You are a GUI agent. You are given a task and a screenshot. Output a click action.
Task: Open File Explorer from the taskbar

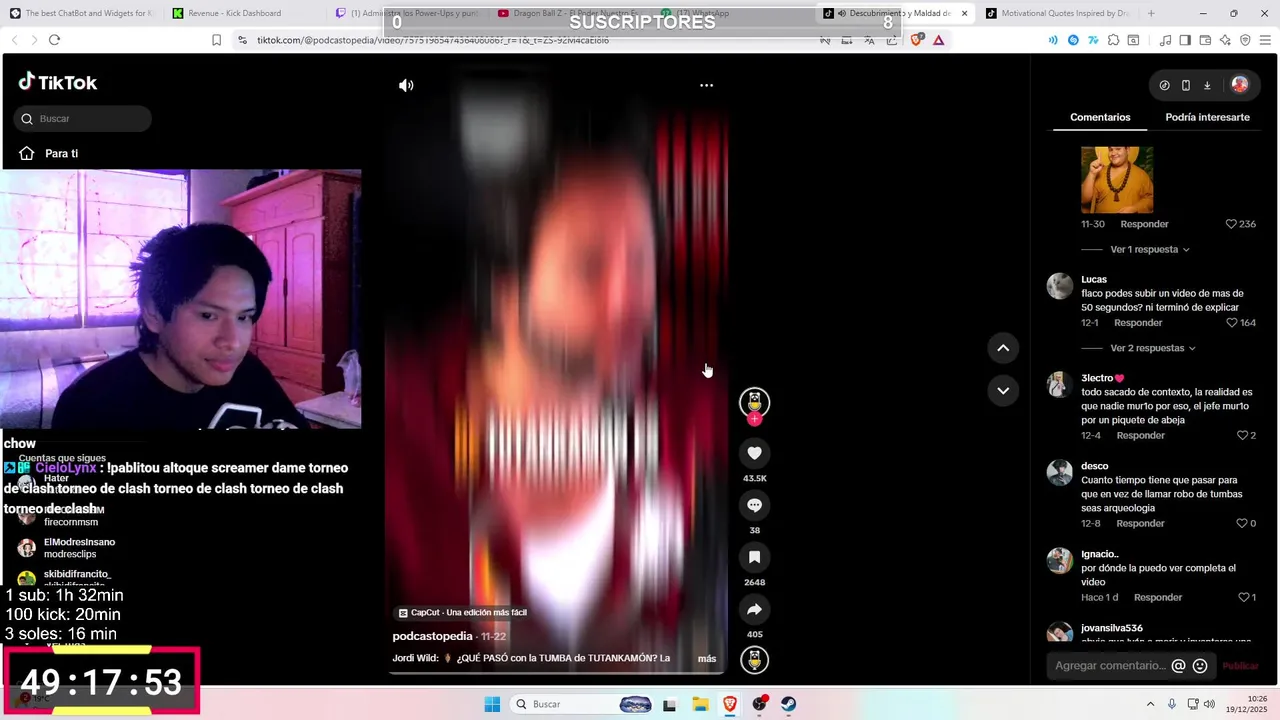click(700, 704)
